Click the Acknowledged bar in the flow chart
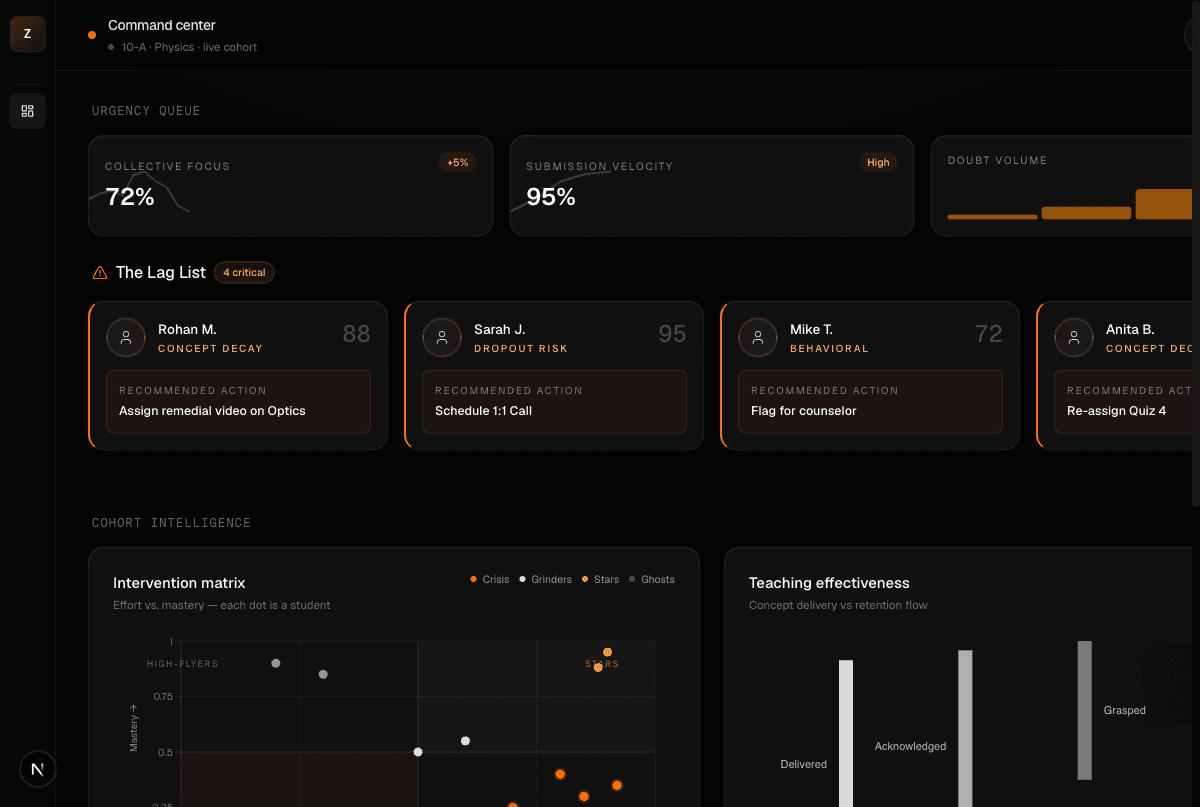The width and height of the screenshot is (1200, 807). [965, 729]
